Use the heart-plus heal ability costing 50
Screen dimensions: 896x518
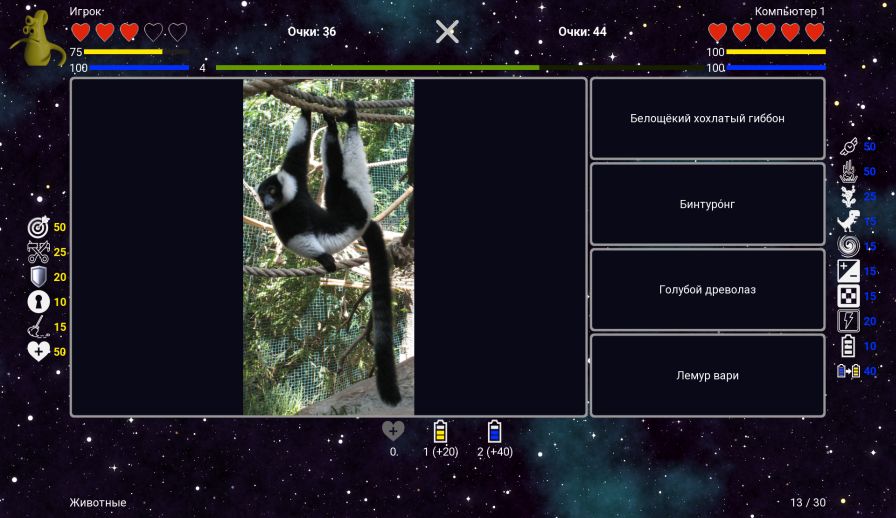tap(38, 351)
